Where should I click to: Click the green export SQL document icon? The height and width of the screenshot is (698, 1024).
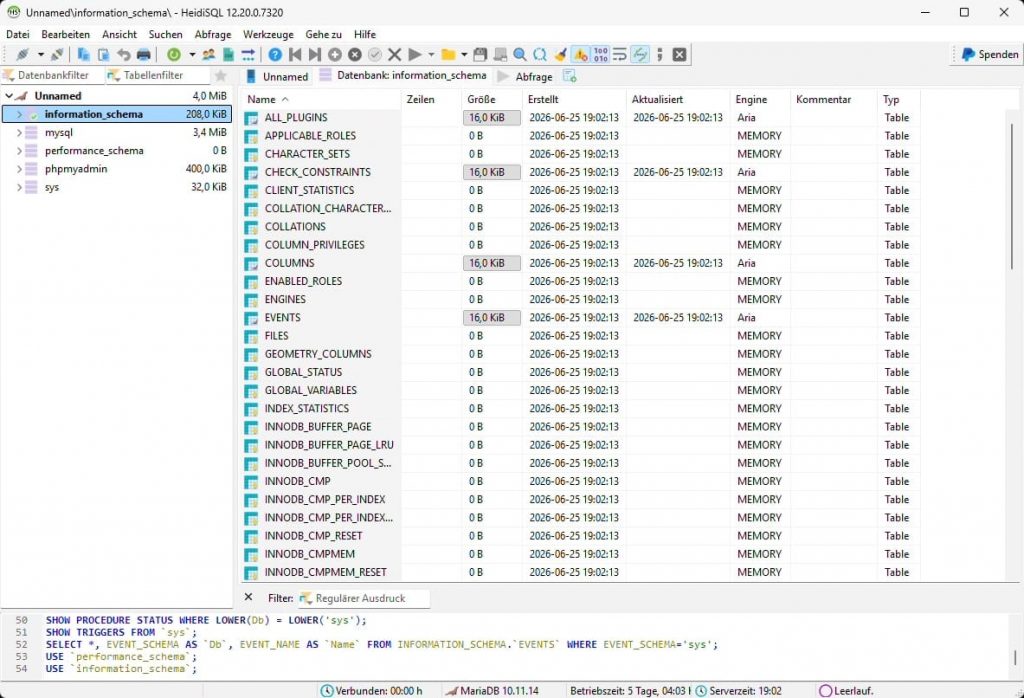(x=228, y=55)
